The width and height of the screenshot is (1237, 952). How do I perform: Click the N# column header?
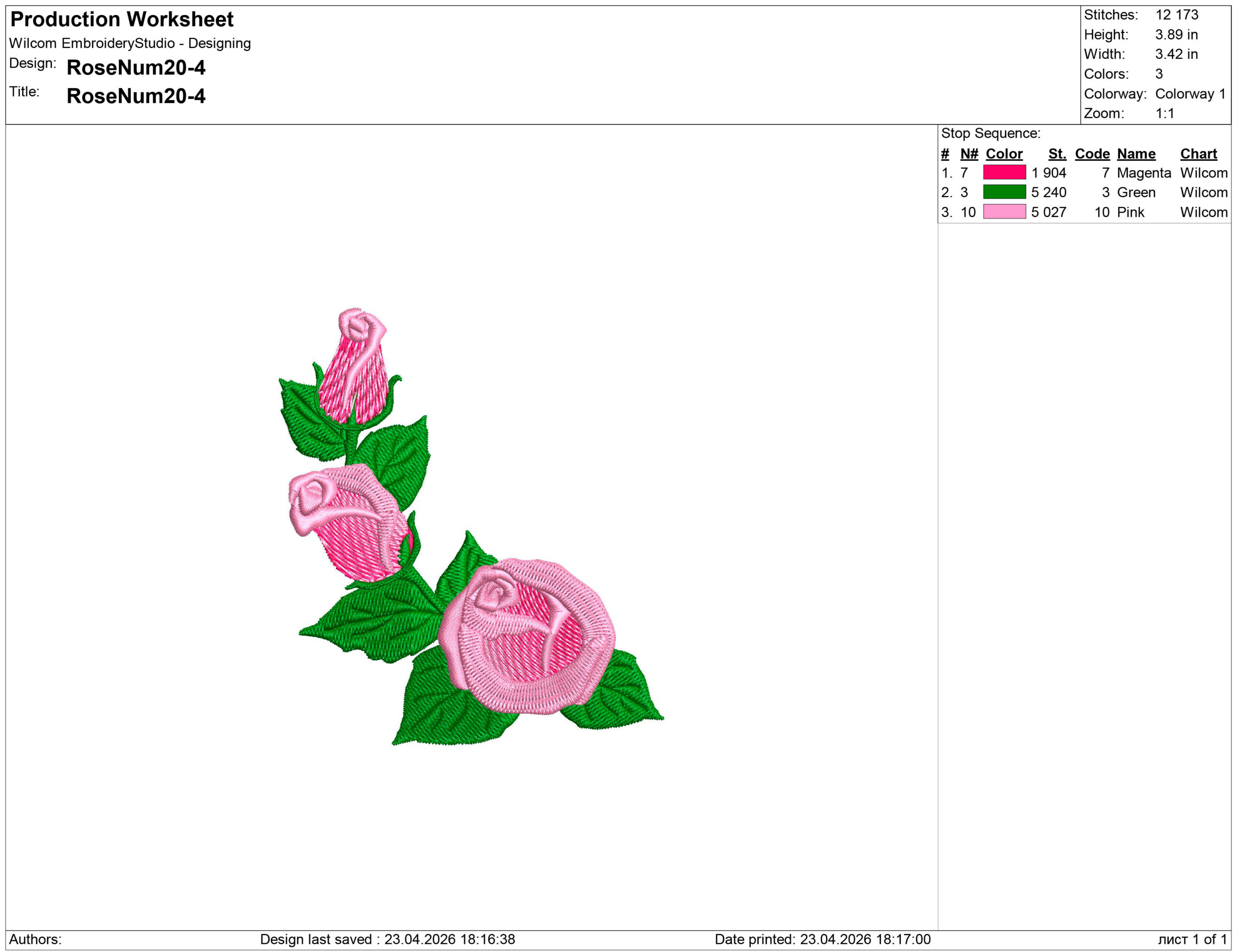coord(969,154)
